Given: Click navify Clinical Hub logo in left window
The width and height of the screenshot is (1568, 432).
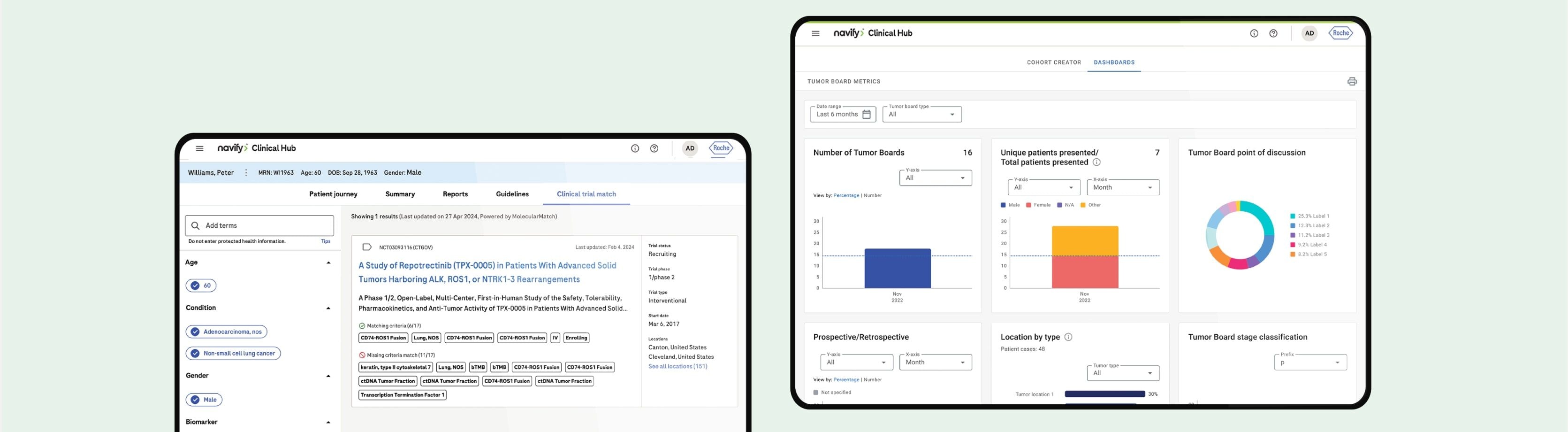Looking at the screenshot, I should point(256,148).
